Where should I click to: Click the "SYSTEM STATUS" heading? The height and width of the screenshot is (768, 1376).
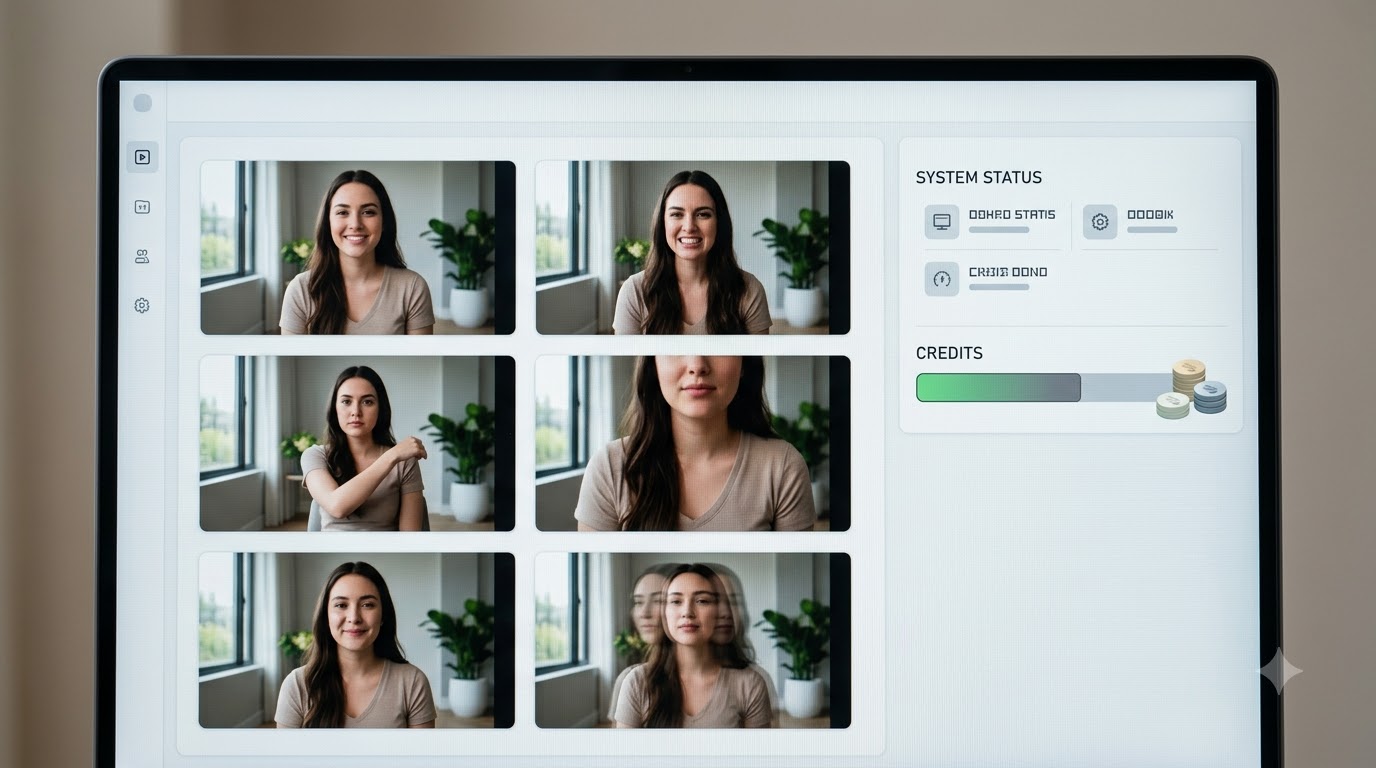(979, 177)
